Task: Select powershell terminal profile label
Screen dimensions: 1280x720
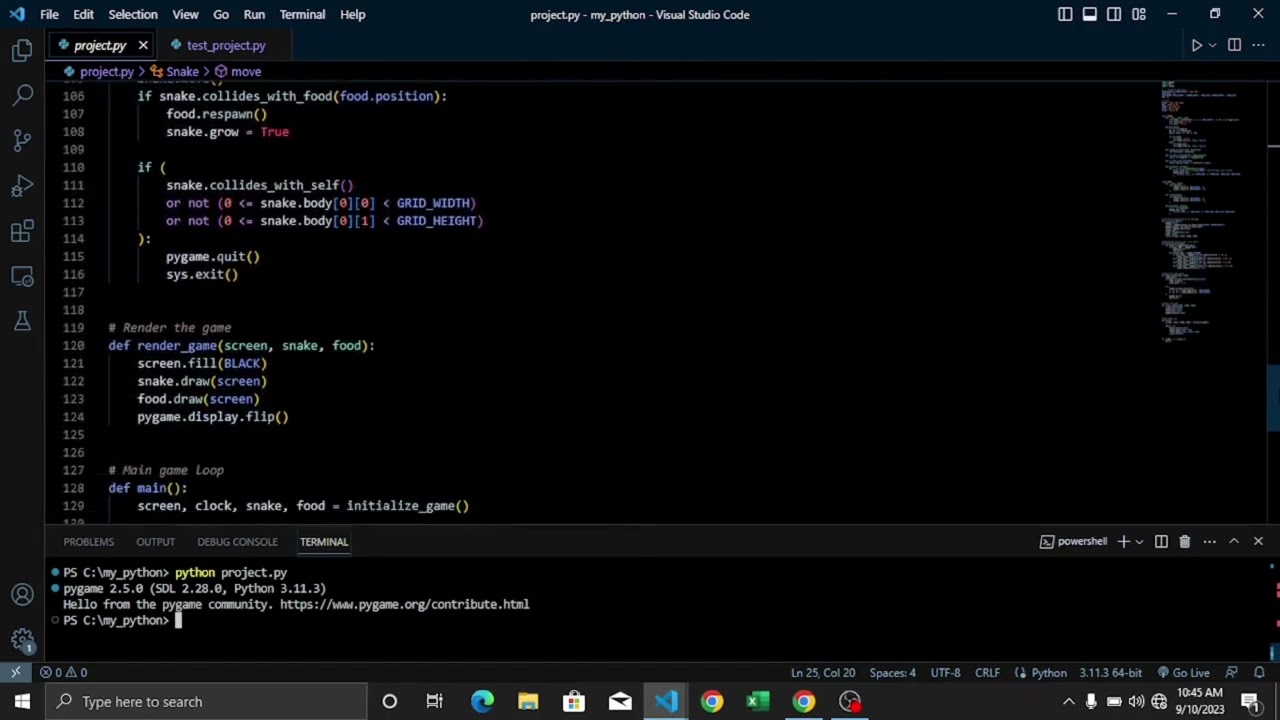Action: click(x=1074, y=541)
